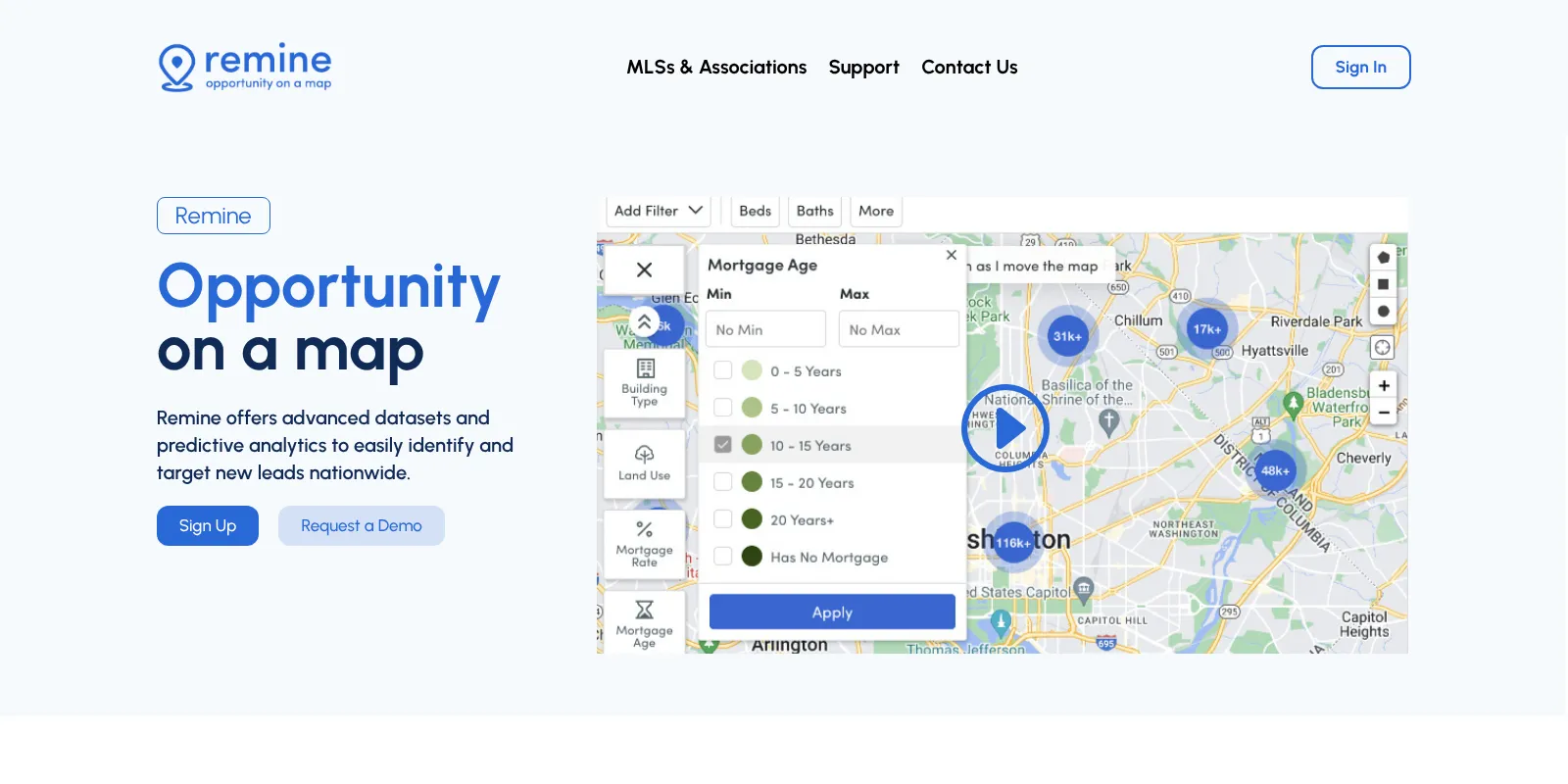
Task: Click the United States Capitol map marker
Action: tap(1083, 590)
